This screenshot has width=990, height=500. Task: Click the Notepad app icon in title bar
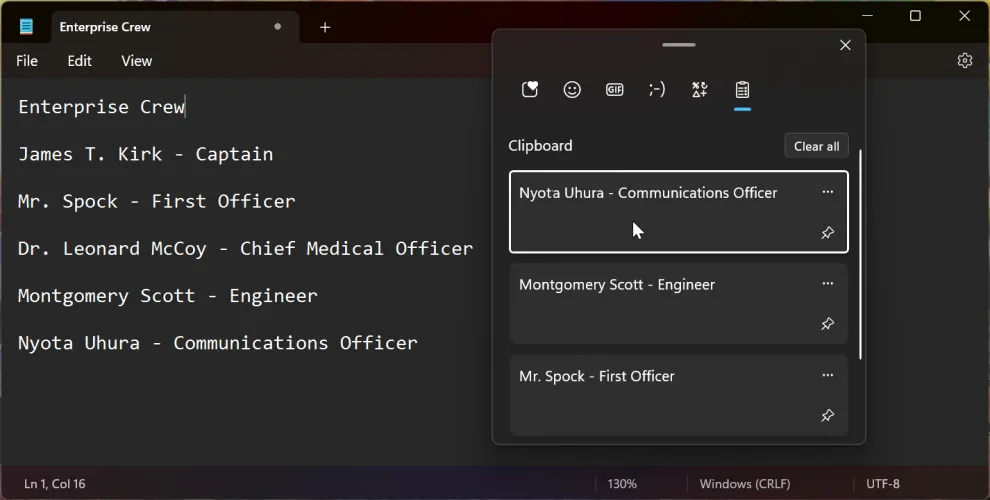click(x=26, y=27)
